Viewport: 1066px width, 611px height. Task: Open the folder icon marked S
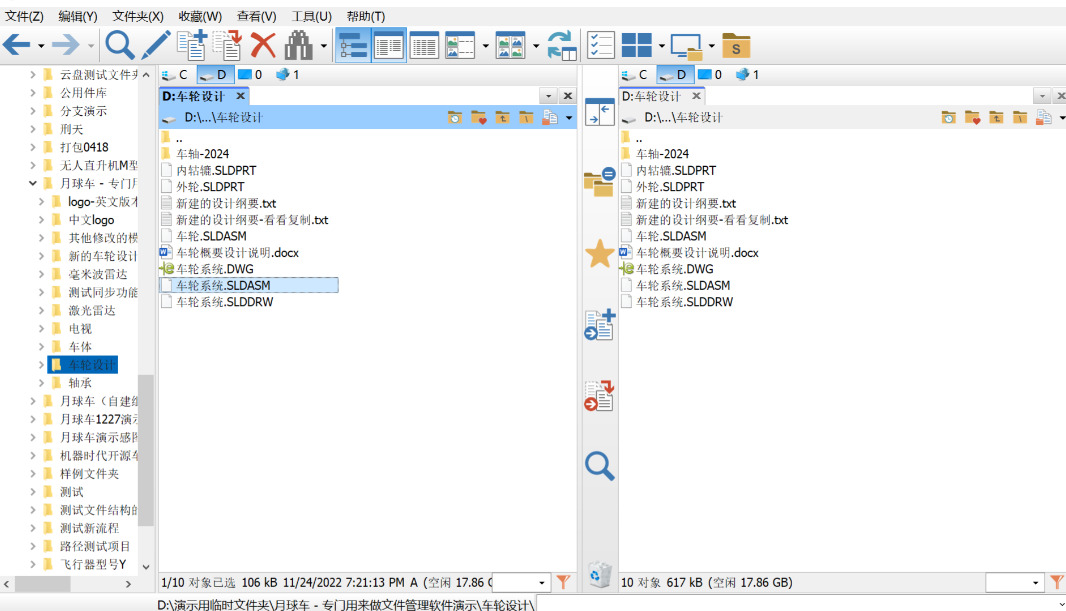pos(736,46)
